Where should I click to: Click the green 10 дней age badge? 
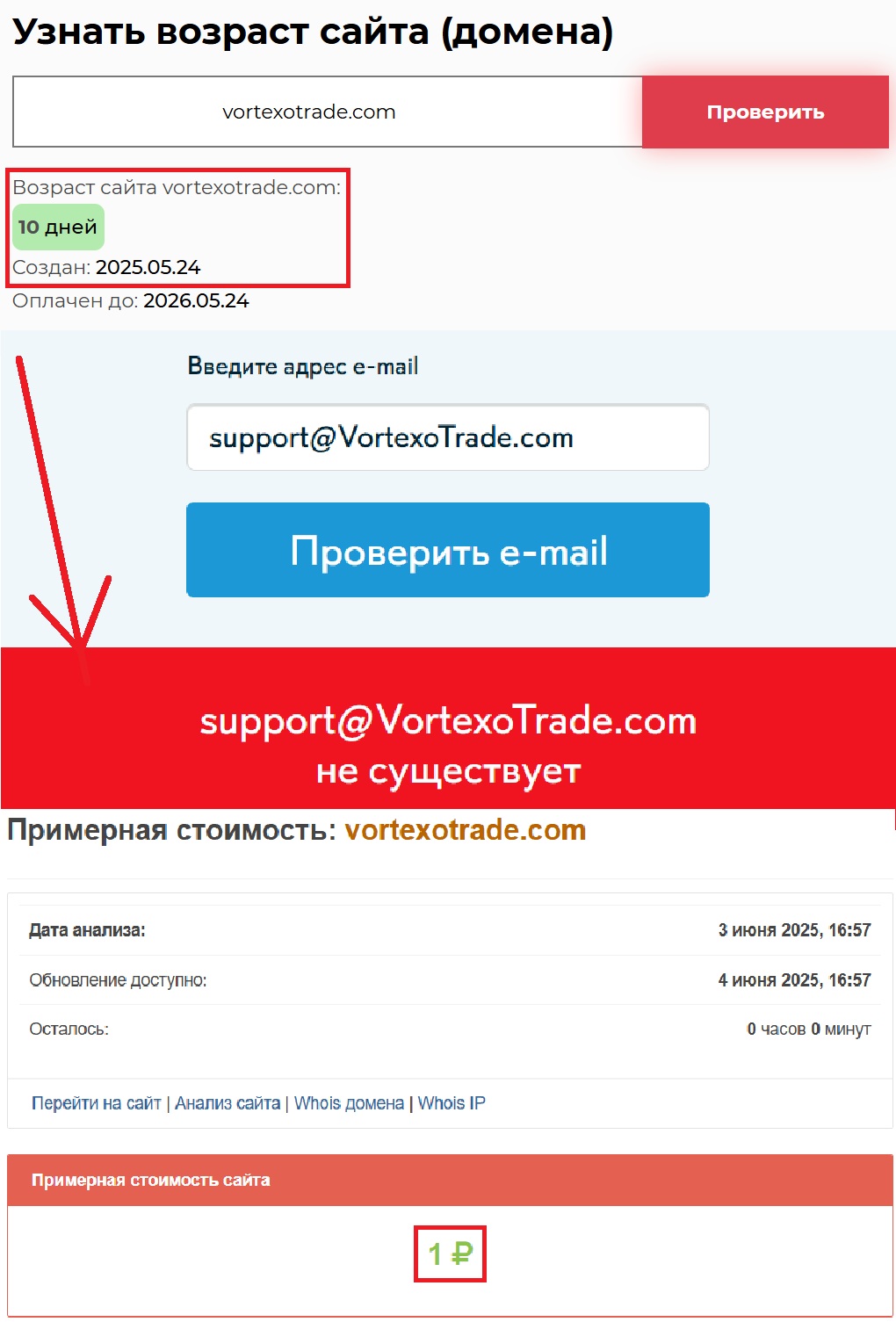point(58,227)
